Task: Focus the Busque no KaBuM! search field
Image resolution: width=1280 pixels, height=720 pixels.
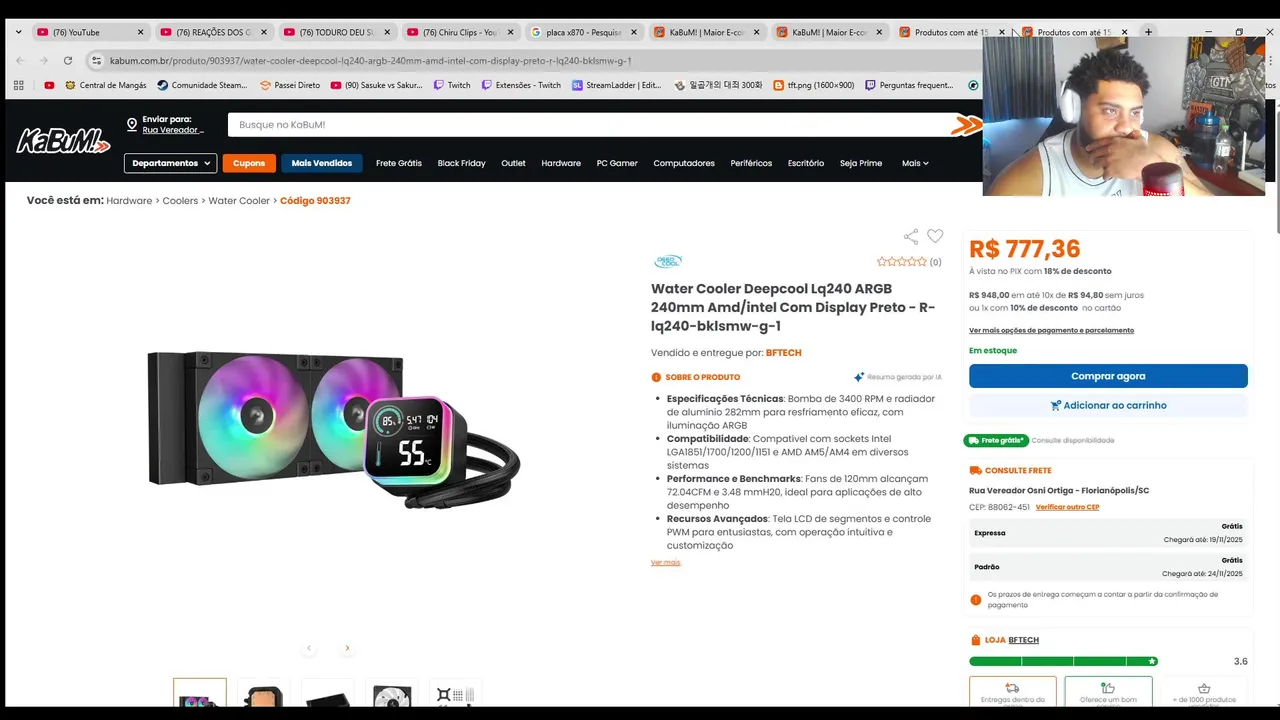Action: tap(590, 125)
